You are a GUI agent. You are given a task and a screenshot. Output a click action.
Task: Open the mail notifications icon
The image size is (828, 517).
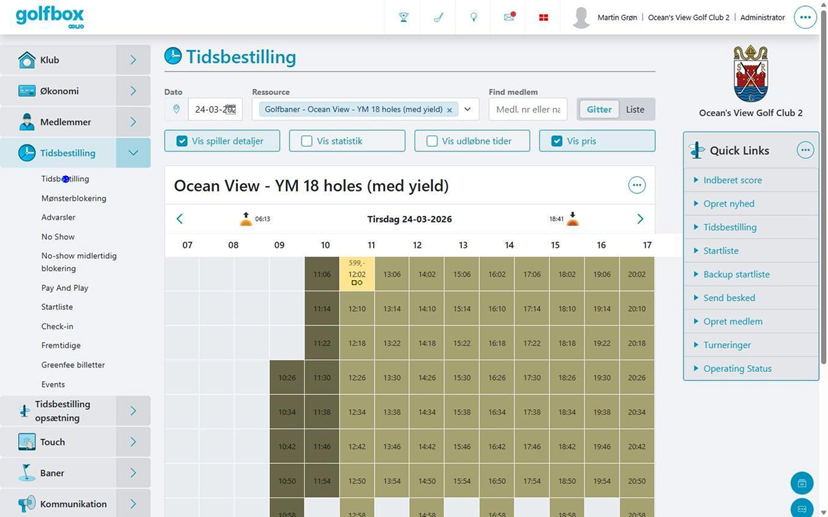(x=509, y=17)
